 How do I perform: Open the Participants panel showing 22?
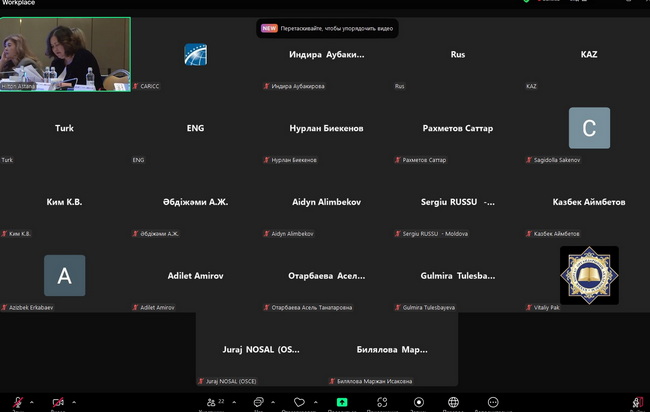212,402
